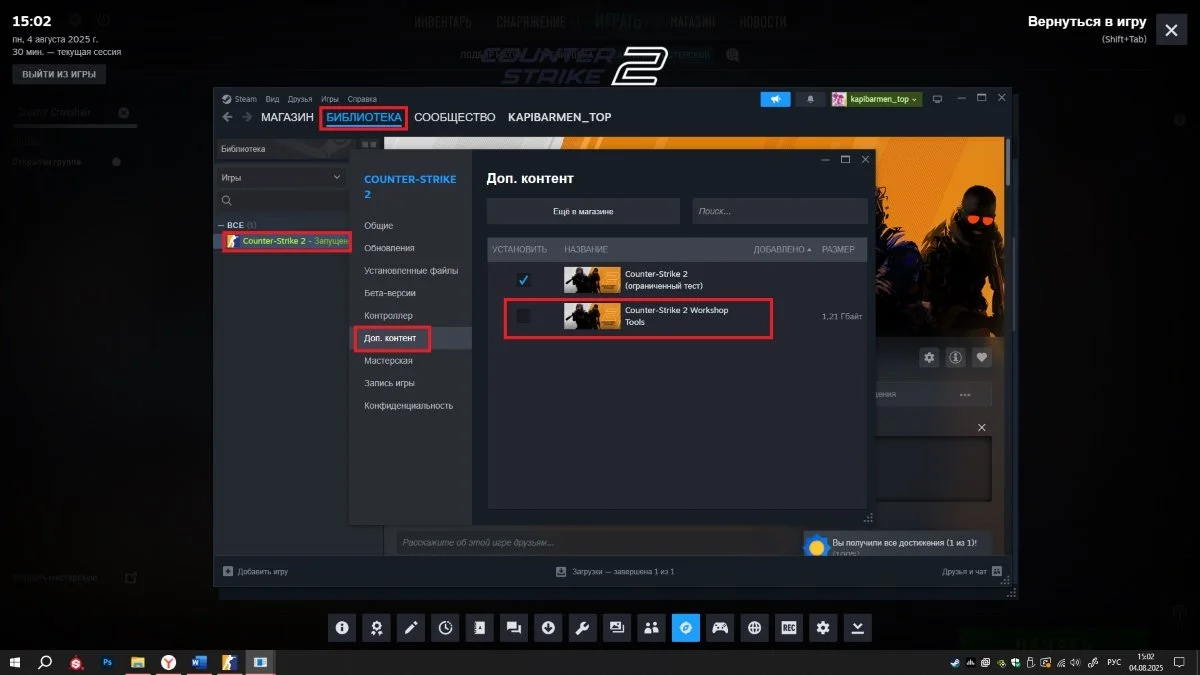Click the Big Picture mode monitor icon
The image size is (1200, 675).
[x=937, y=99]
